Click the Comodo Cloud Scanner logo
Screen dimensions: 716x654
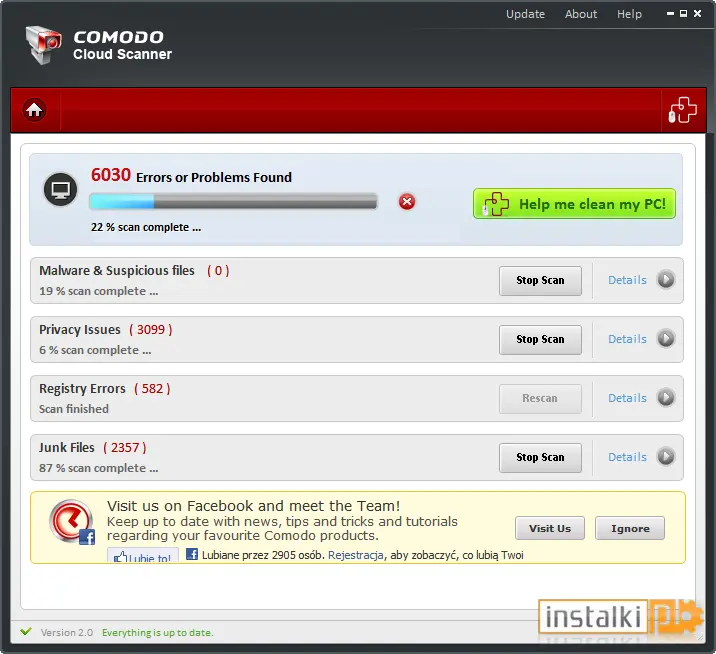click(x=100, y=45)
